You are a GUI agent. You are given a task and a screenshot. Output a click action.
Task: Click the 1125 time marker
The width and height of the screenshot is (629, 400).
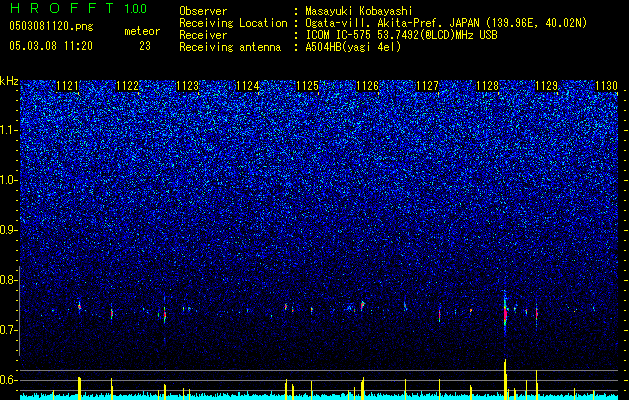click(x=307, y=86)
